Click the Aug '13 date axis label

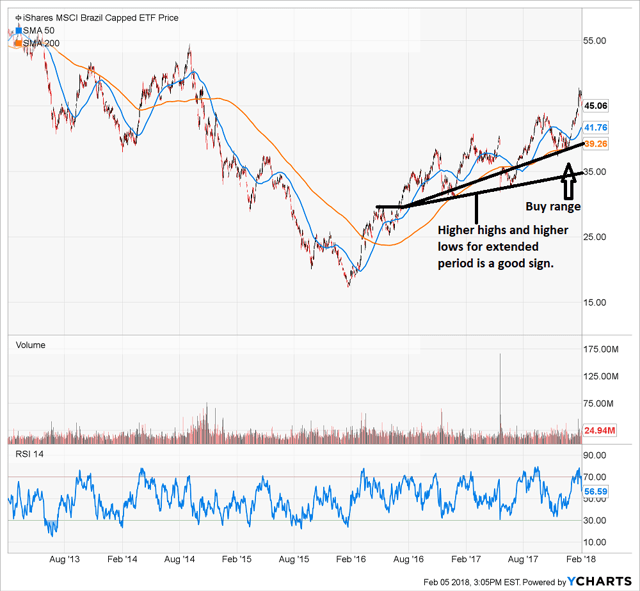pyautogui.click(x=64, y=560)
